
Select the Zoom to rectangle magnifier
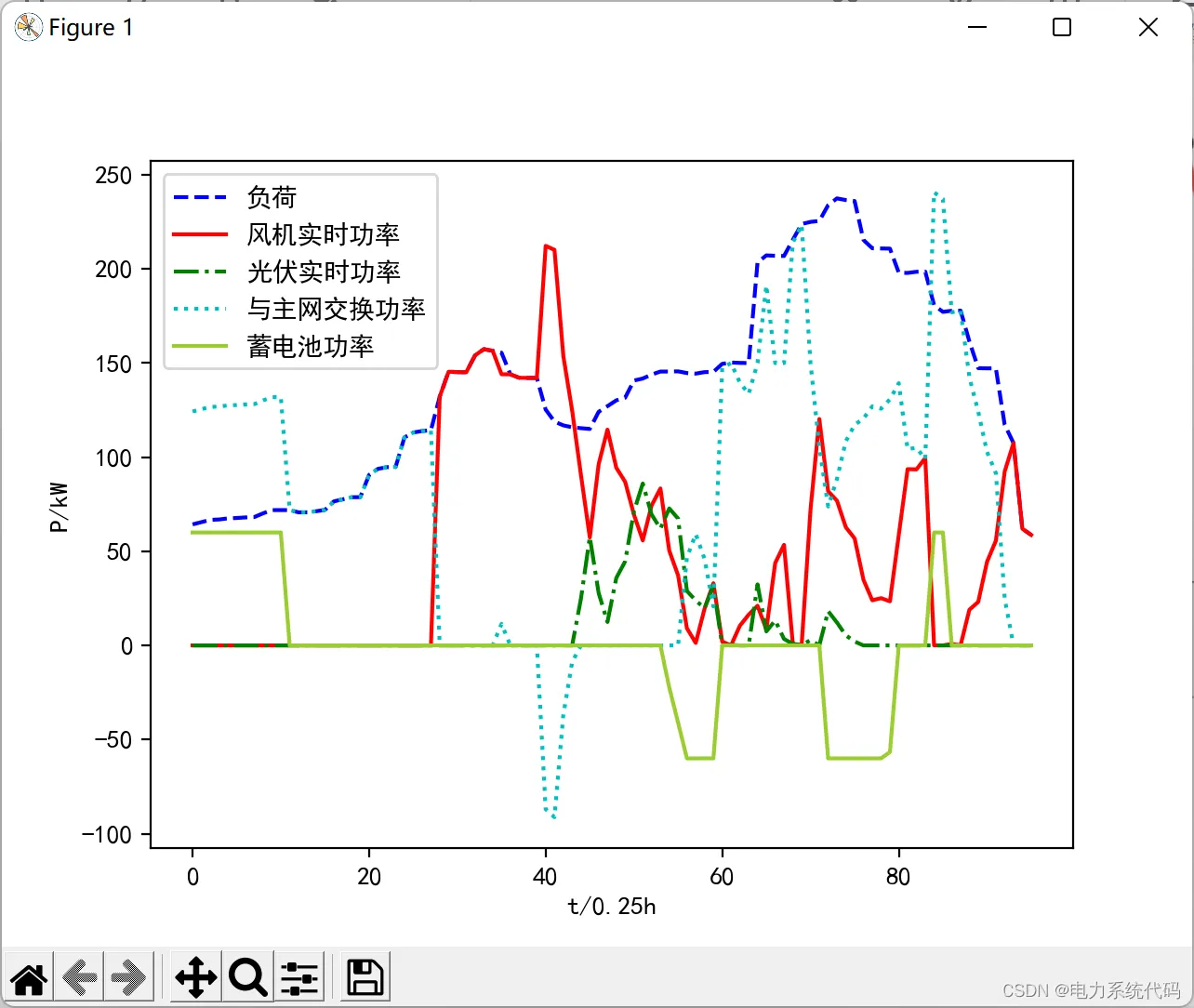tap(247, 977)
